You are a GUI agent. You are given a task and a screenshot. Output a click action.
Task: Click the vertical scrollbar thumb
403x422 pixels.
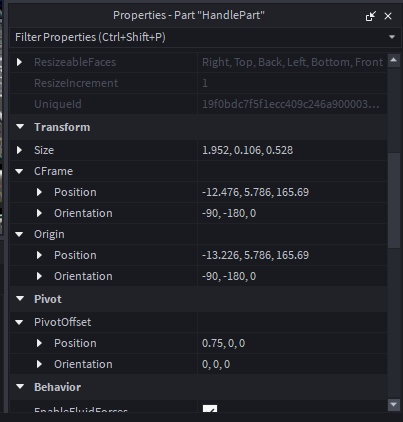[x=394, y=200]
